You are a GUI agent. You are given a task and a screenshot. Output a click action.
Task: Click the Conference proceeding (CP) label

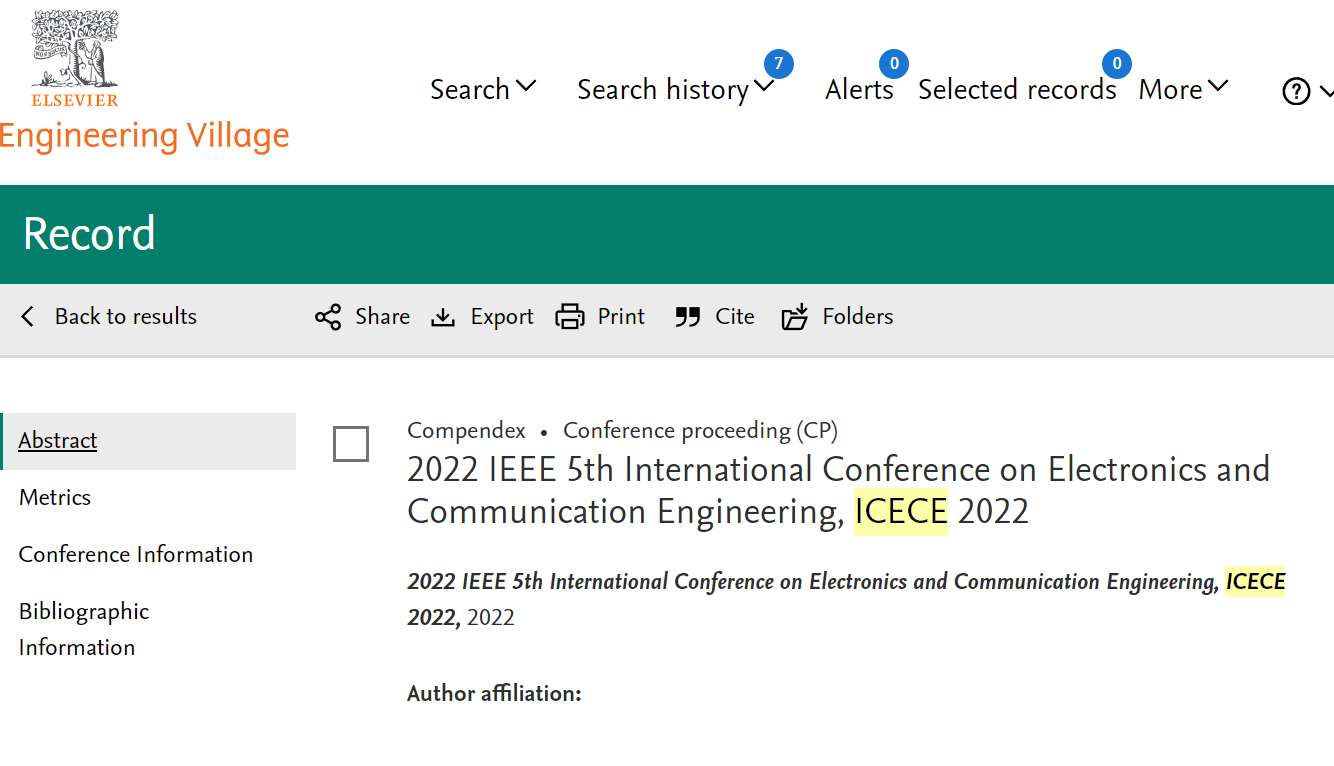(x=700, y=431)
